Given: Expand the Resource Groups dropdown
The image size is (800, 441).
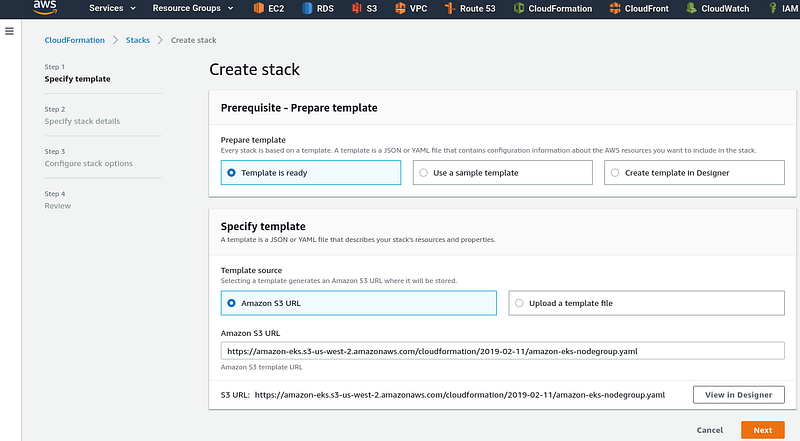Looking at the screenshot, I should (193, 8).
